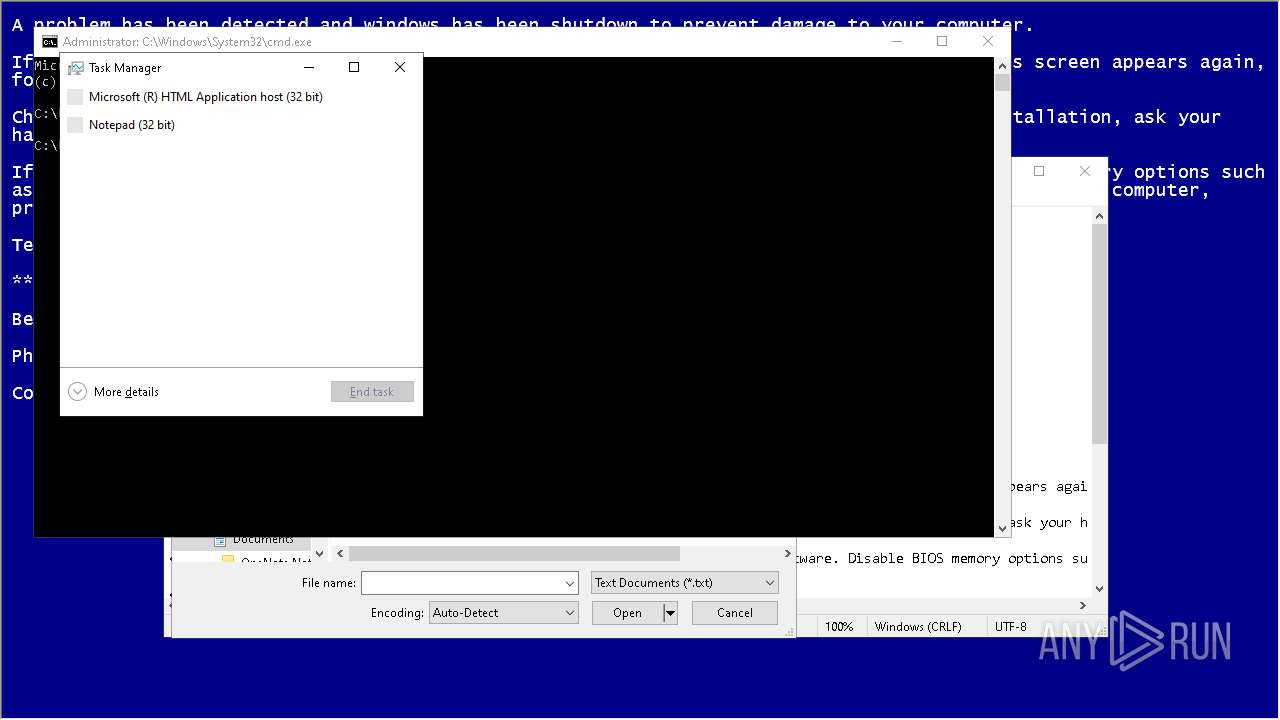
Task: Click file list horizontal scrollbar thumb
Action: (514, 553)
